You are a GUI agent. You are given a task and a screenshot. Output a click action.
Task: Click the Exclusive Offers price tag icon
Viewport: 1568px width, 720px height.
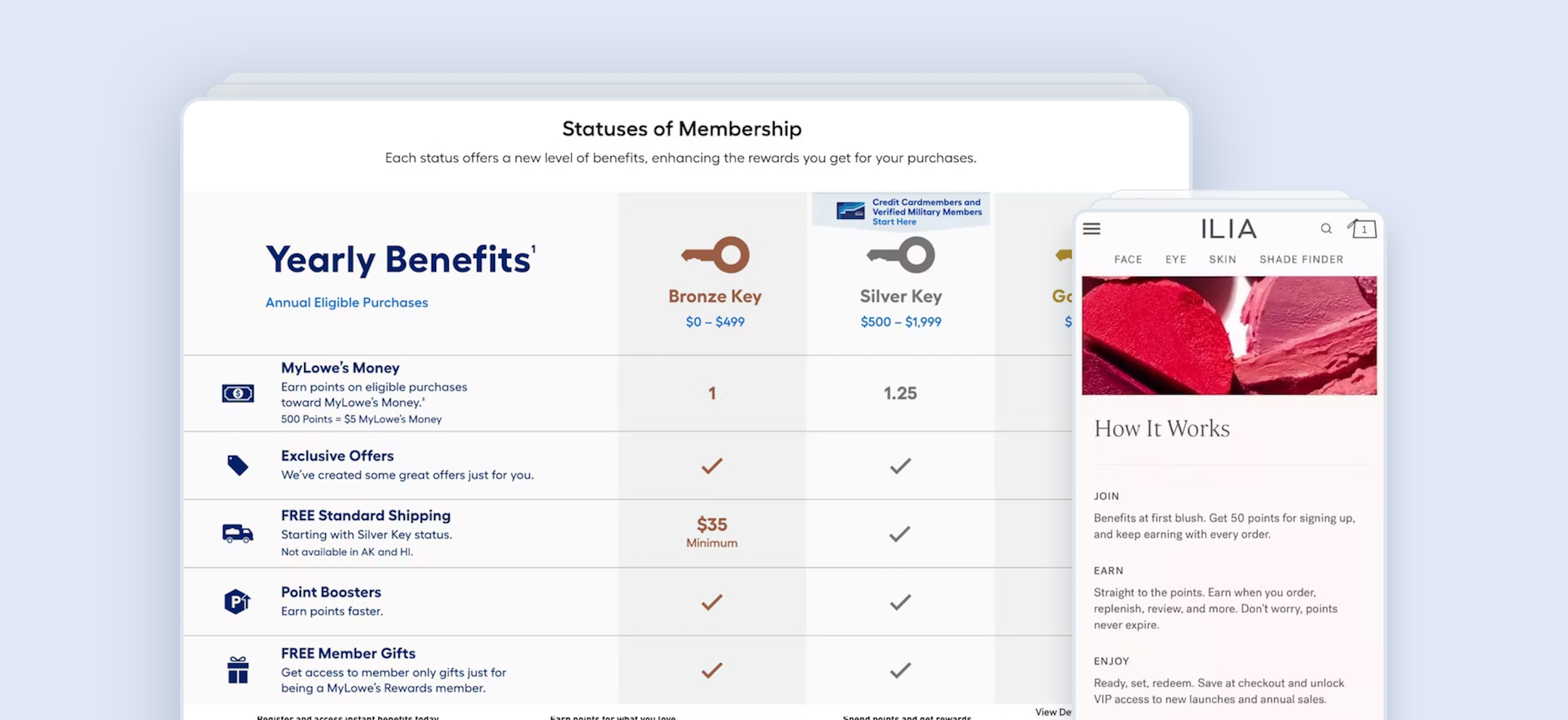pos(237,466)
